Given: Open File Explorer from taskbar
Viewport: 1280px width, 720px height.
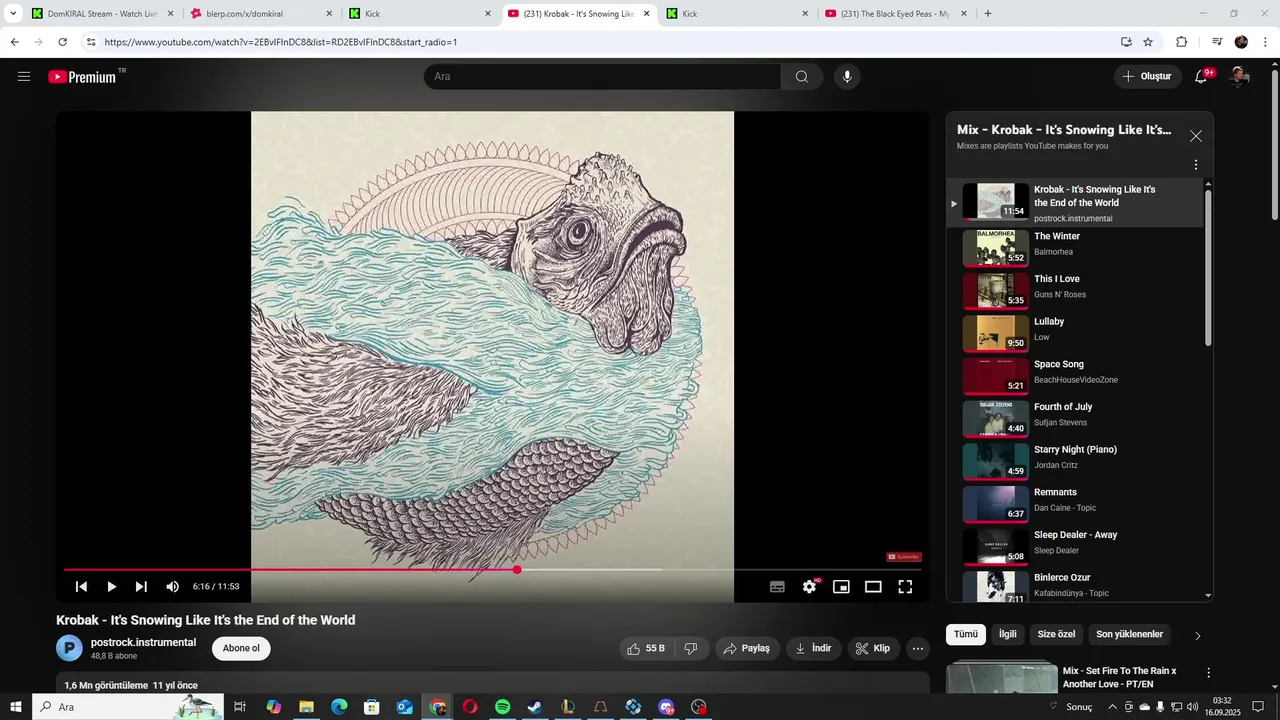Looking at the screenshot, I should tap(306, 707).
